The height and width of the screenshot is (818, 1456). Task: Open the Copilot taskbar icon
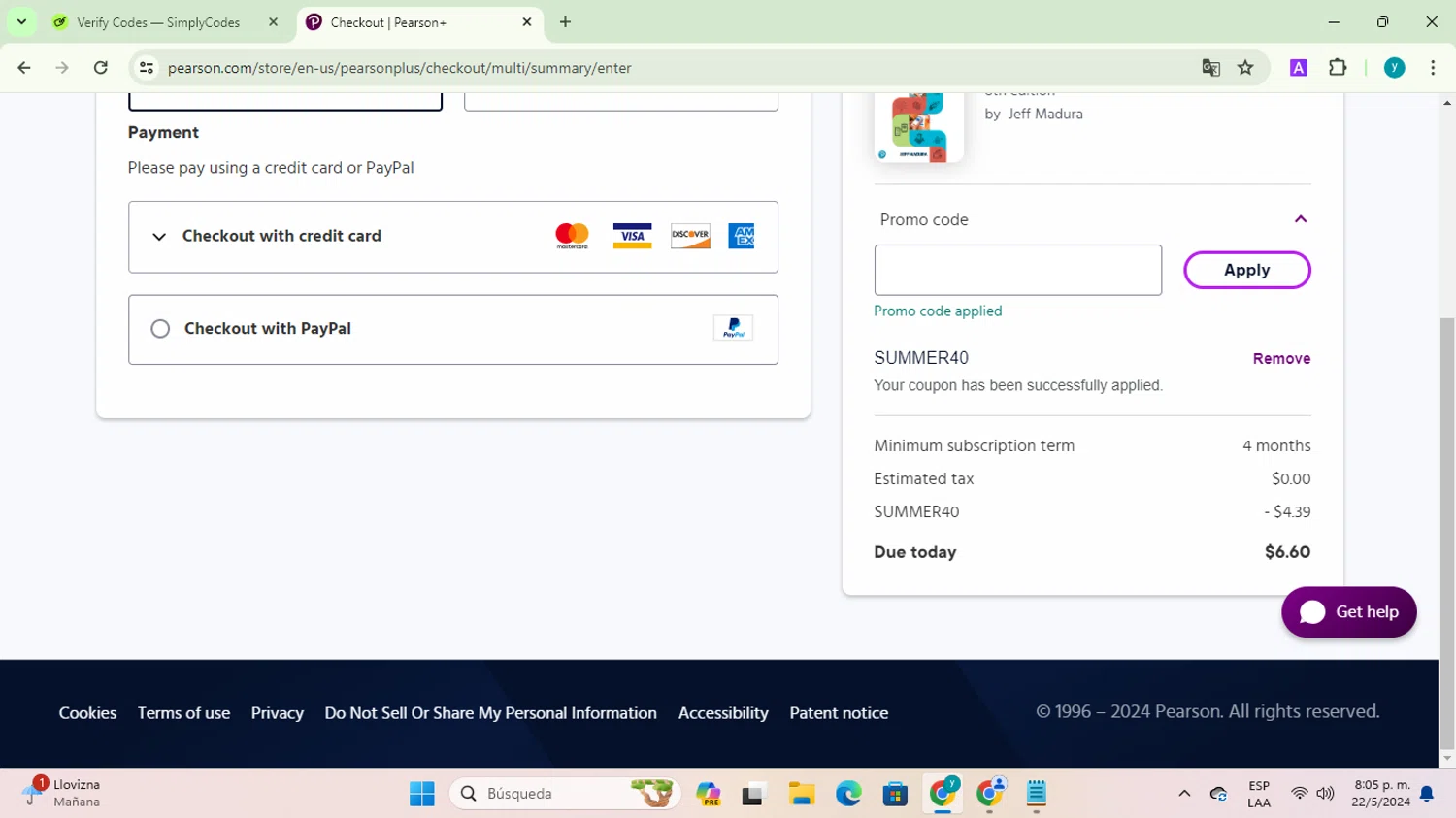[709, 794]
